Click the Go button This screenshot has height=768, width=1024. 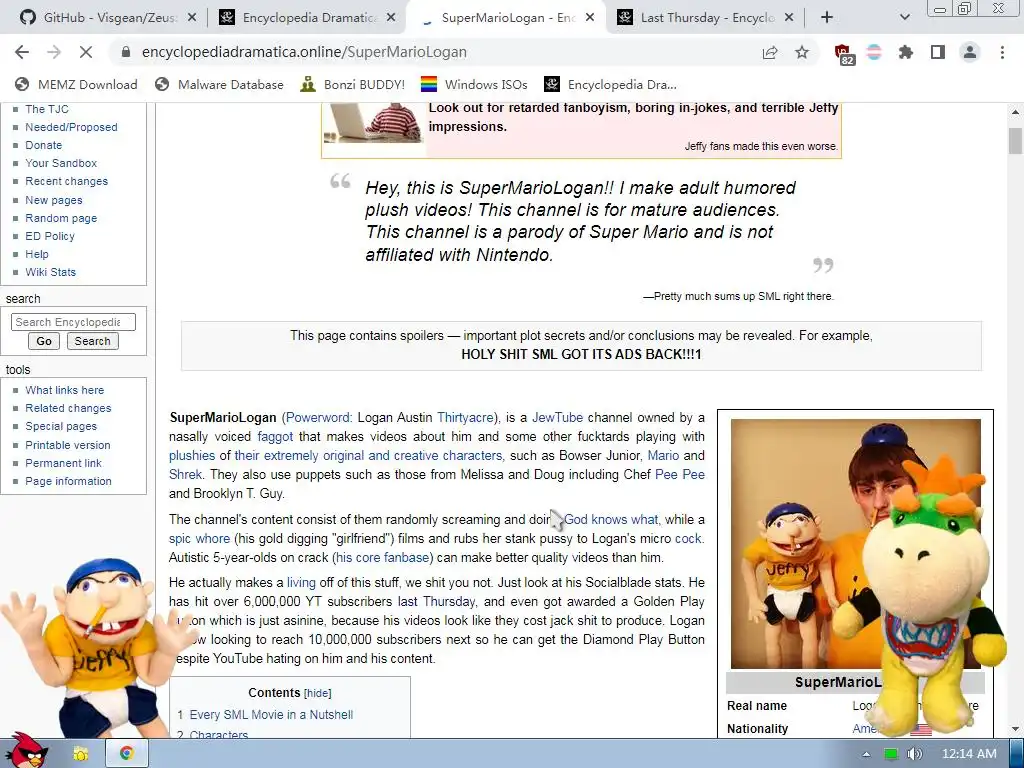pyautogui.click(x=44, y=341)
